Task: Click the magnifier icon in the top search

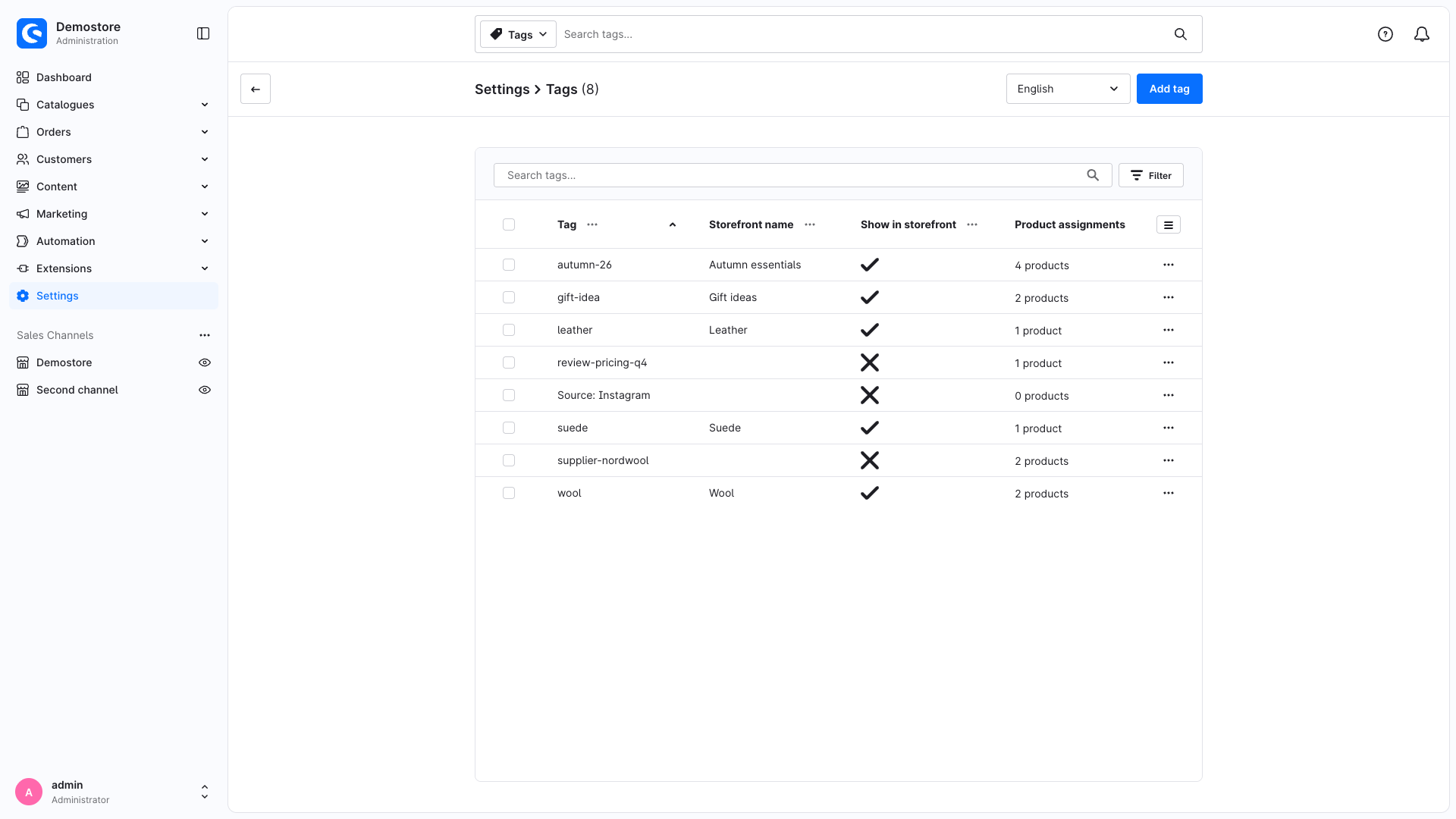Action: click(x=1181, y=34)
